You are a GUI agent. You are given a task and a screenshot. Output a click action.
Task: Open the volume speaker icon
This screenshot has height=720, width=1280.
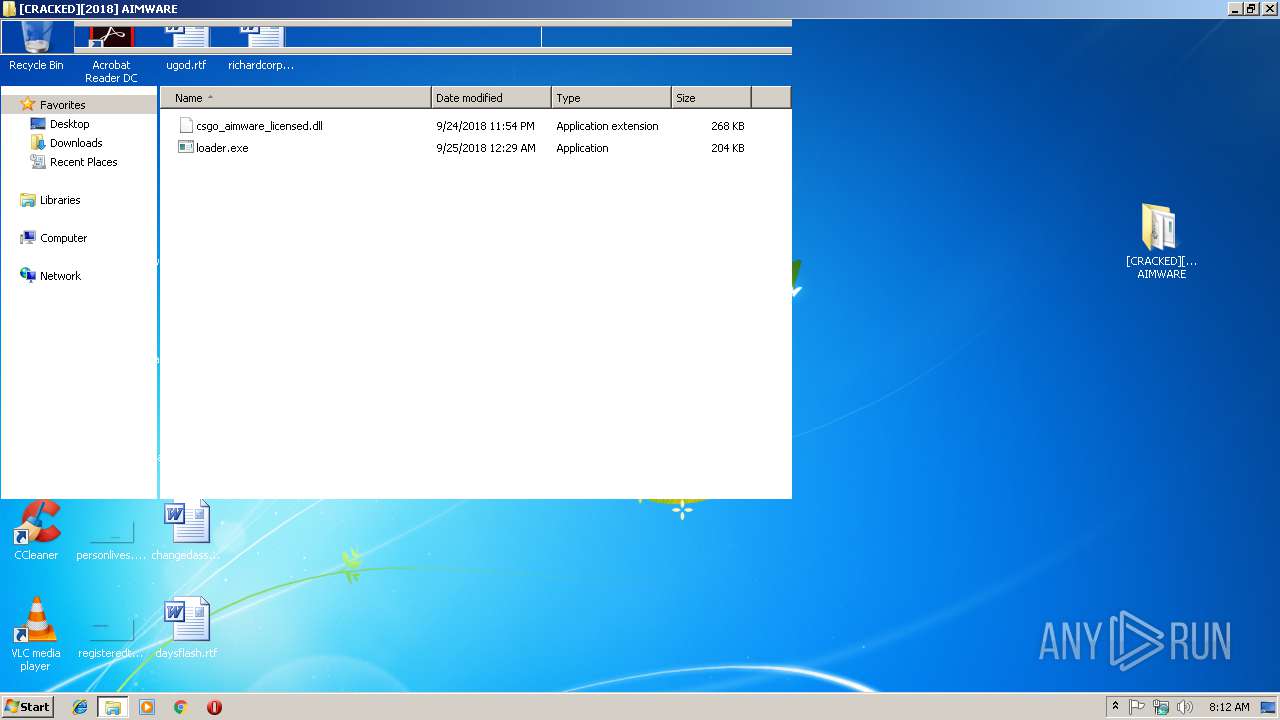[x=1185, y=707]
